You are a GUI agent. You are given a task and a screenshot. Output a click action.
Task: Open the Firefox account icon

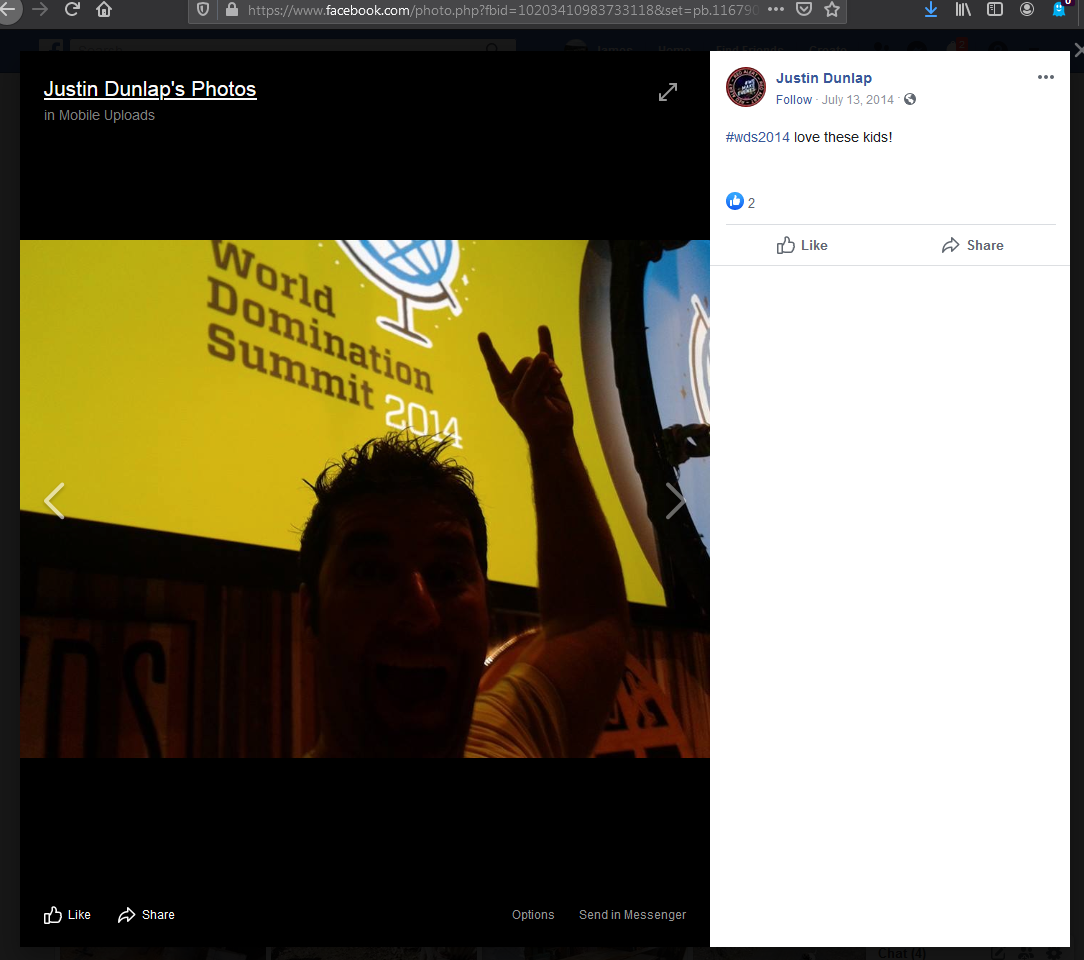(1027, 10)
